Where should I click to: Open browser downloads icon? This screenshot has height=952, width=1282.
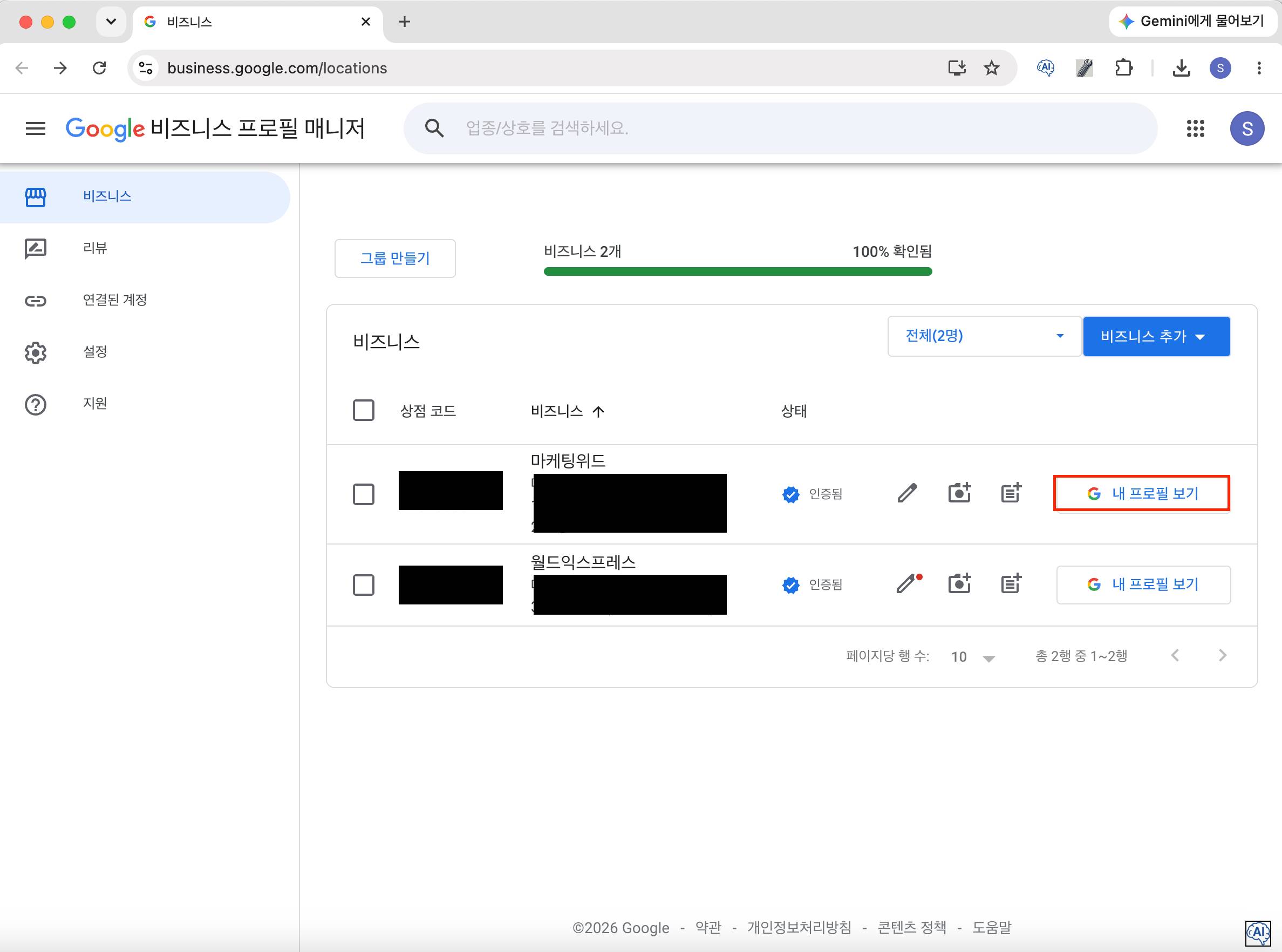tap(1181, 68)
